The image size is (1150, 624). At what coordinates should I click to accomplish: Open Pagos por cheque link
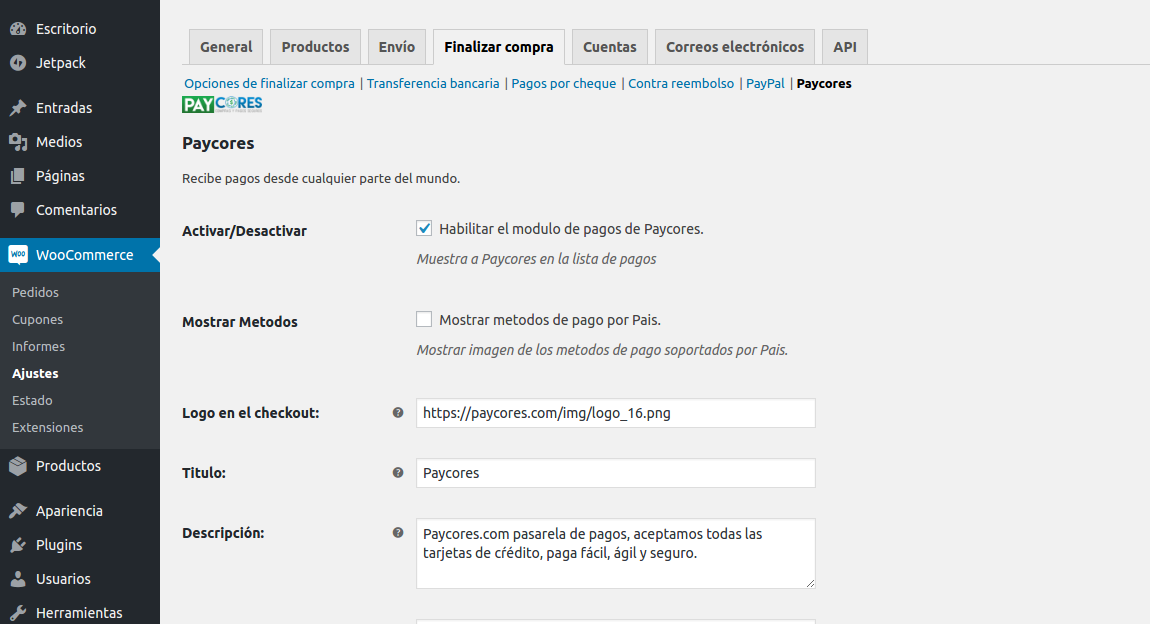[563, 84]
